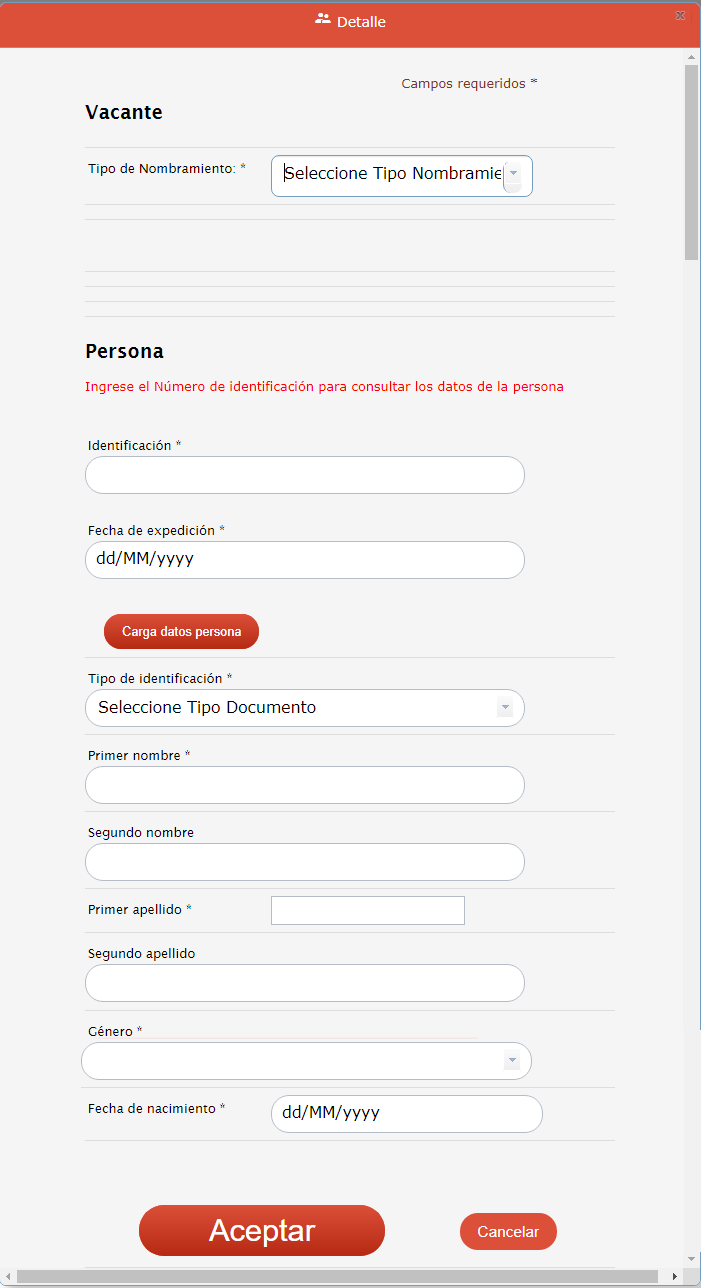This screenshot has width=701, height=1288.
Task: Click the vertical scrollbar thumb
Action: pyautogui.click(x=691, y=160)
